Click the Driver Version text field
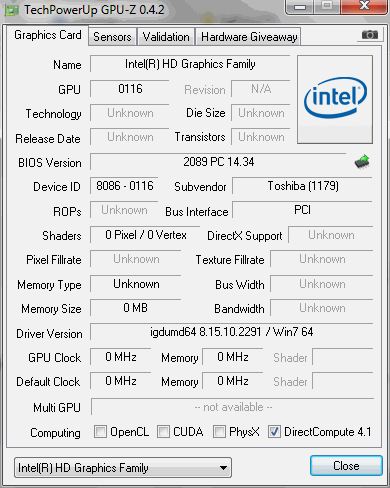This screenshot has height=488, width=390. coord(231,332)
